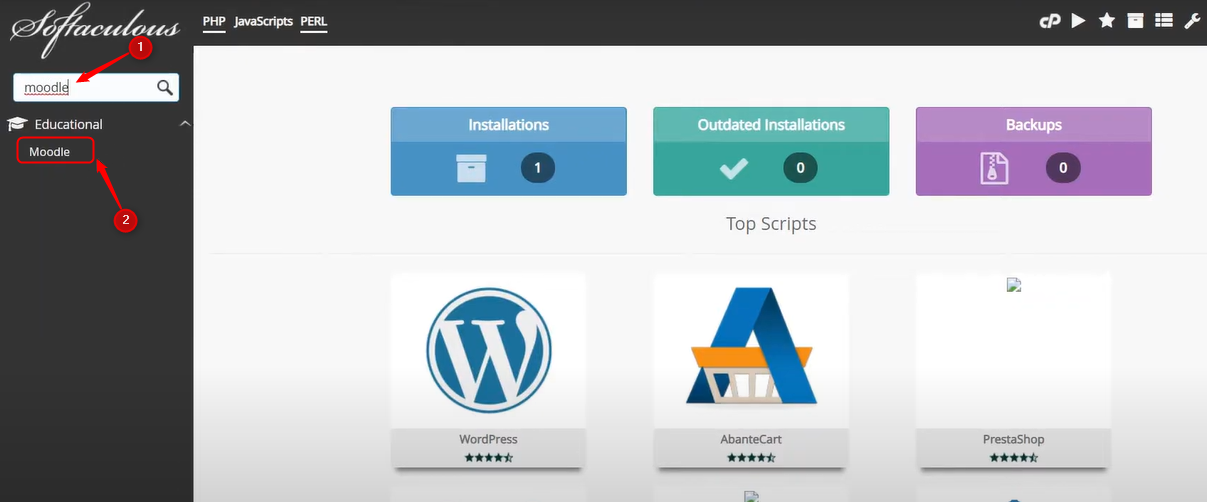The height and width of the screenshot is (502, 1207).
Task: Click the Backups count badge 0
Action: coord(1063,168)
